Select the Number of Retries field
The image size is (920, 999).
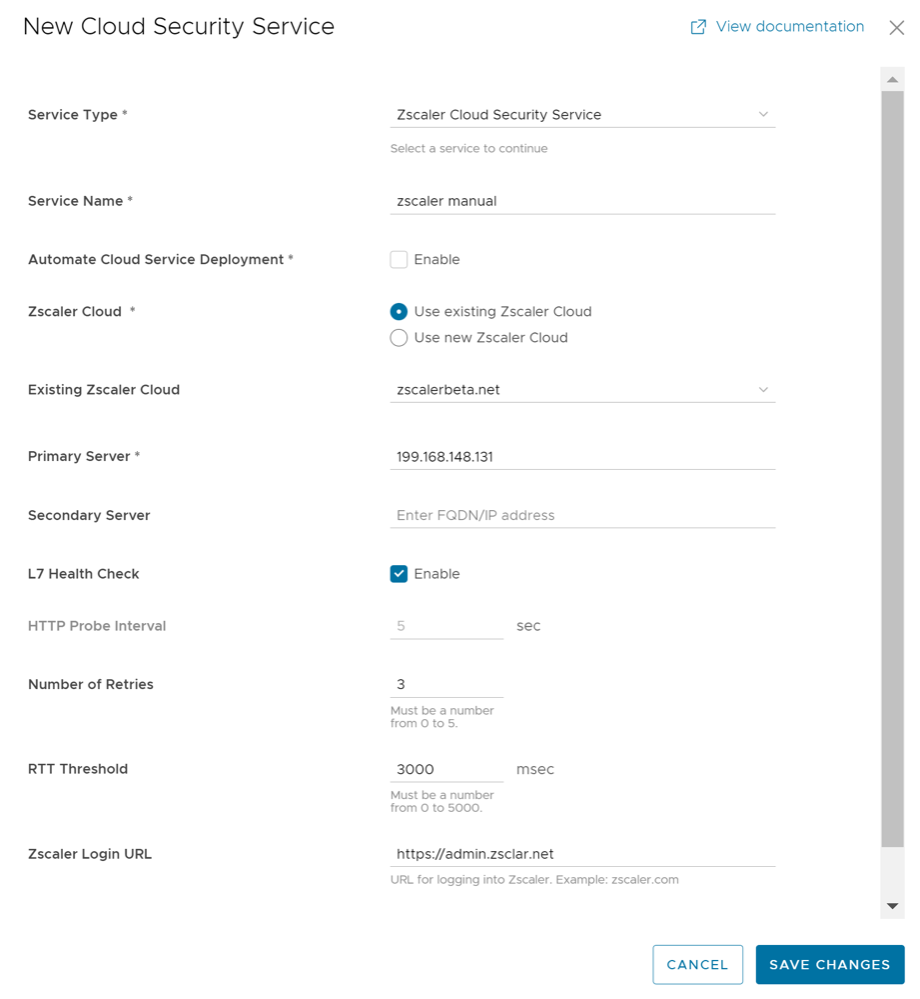point(446,685)
